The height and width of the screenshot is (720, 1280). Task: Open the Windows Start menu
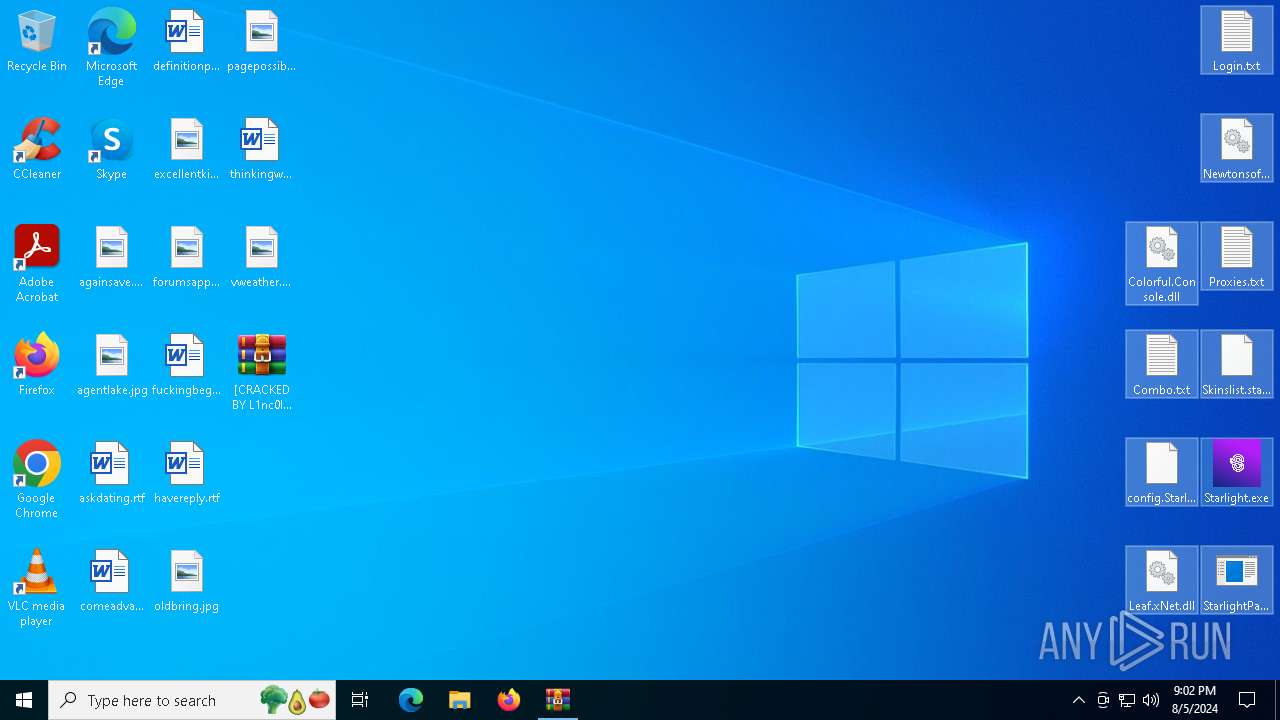point(24,700)
